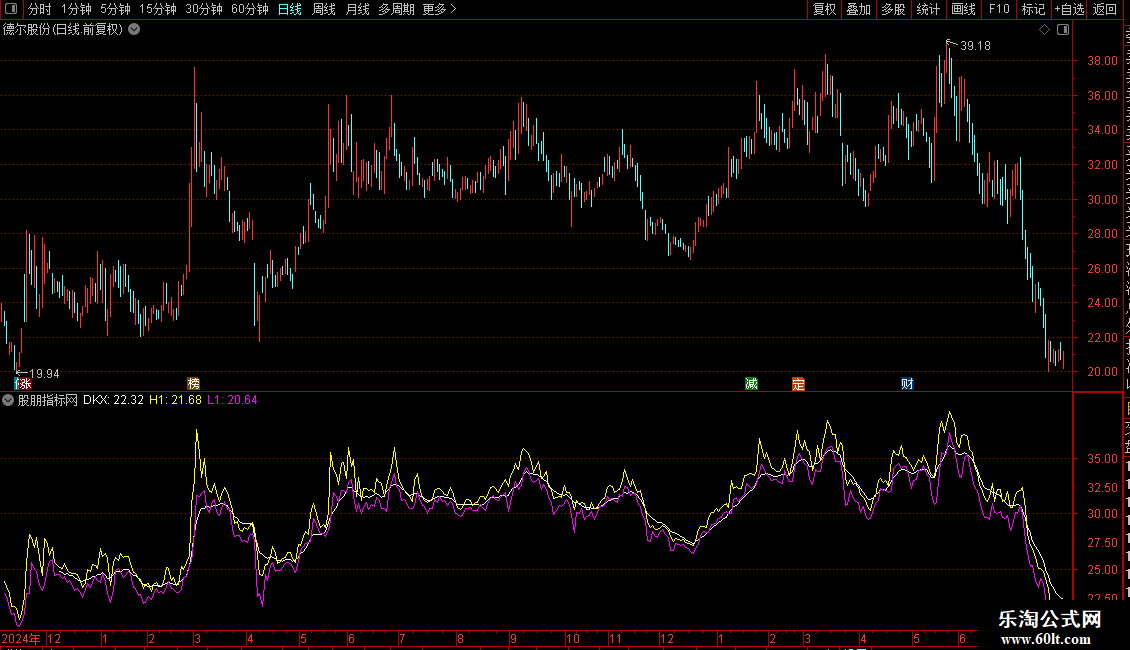The image size is (1130, 650).
Task: Click the 25.00 indicator axis label
Action: (x=1103, y=570)
